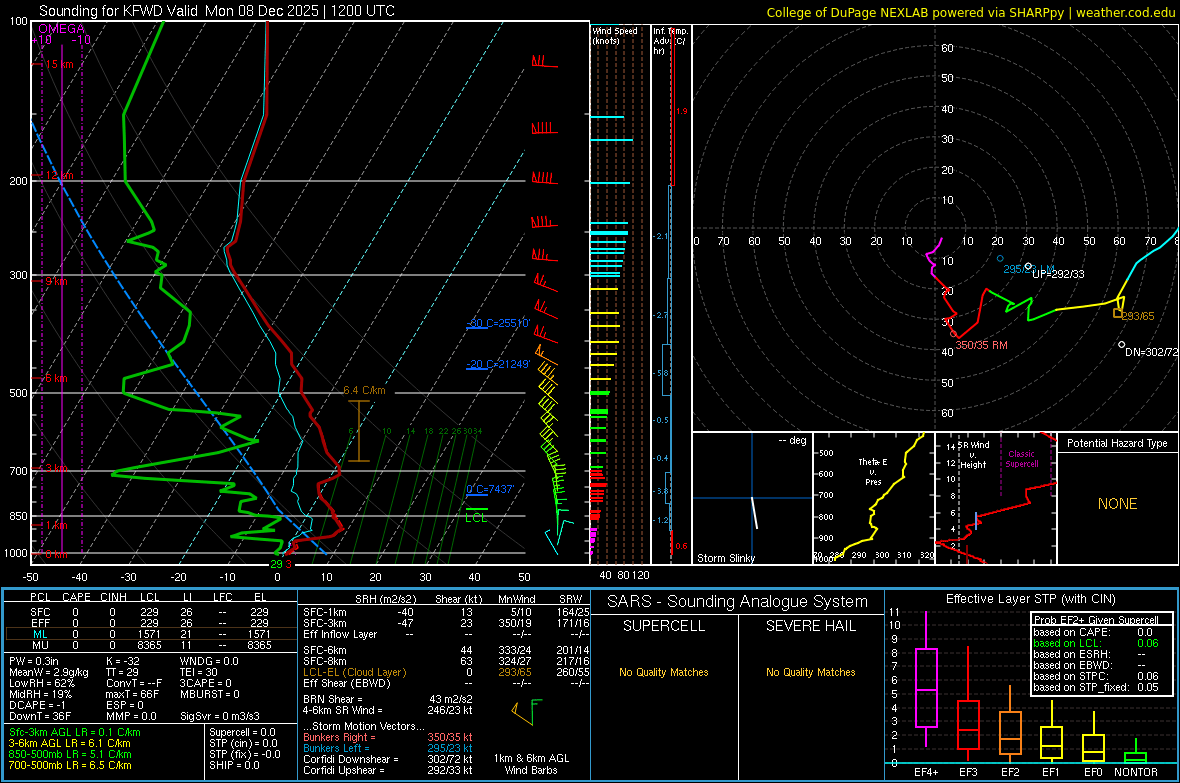Screen dimensions: 1180x783
Task: Click the SEVERE HAIL column header in SARS
Action: (x=810, y=626)
